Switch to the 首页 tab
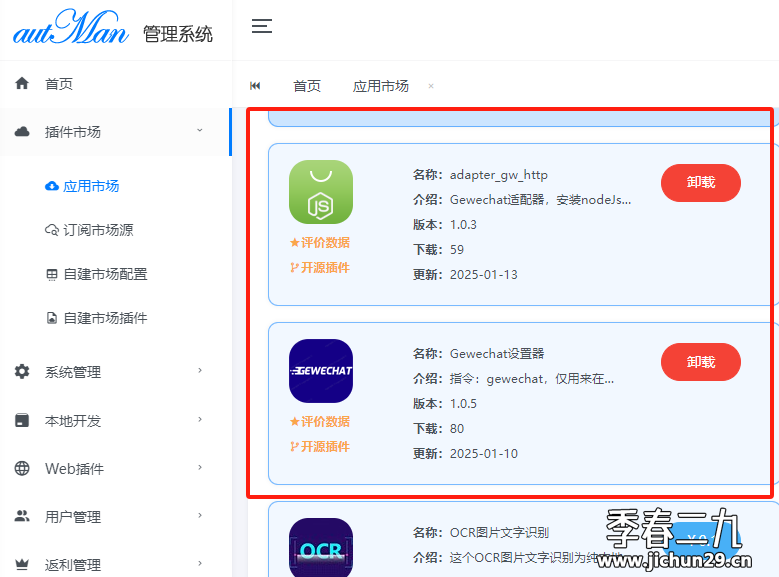 [x=307, y=86]
